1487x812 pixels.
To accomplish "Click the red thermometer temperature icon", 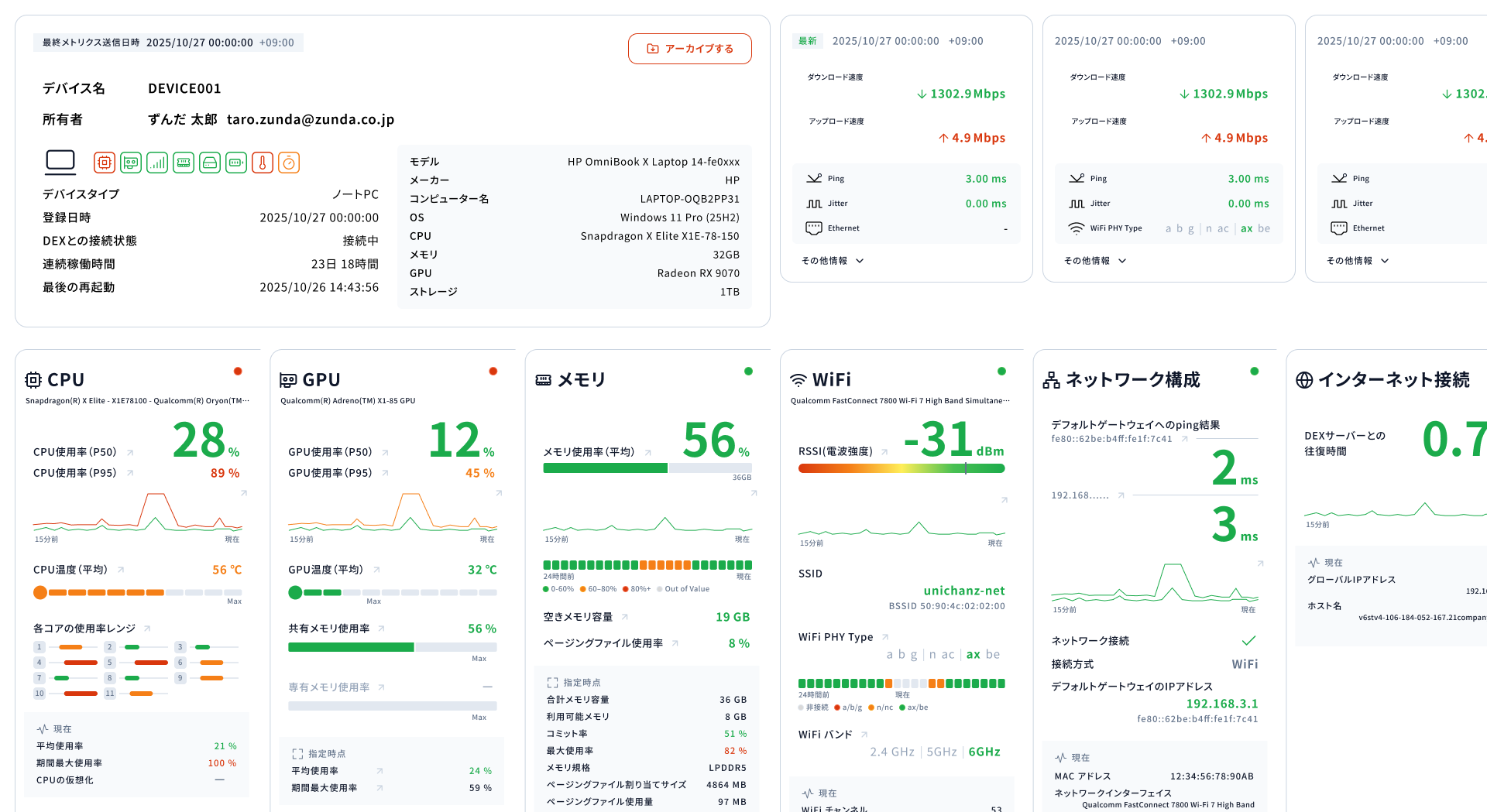I will point(263,163).
